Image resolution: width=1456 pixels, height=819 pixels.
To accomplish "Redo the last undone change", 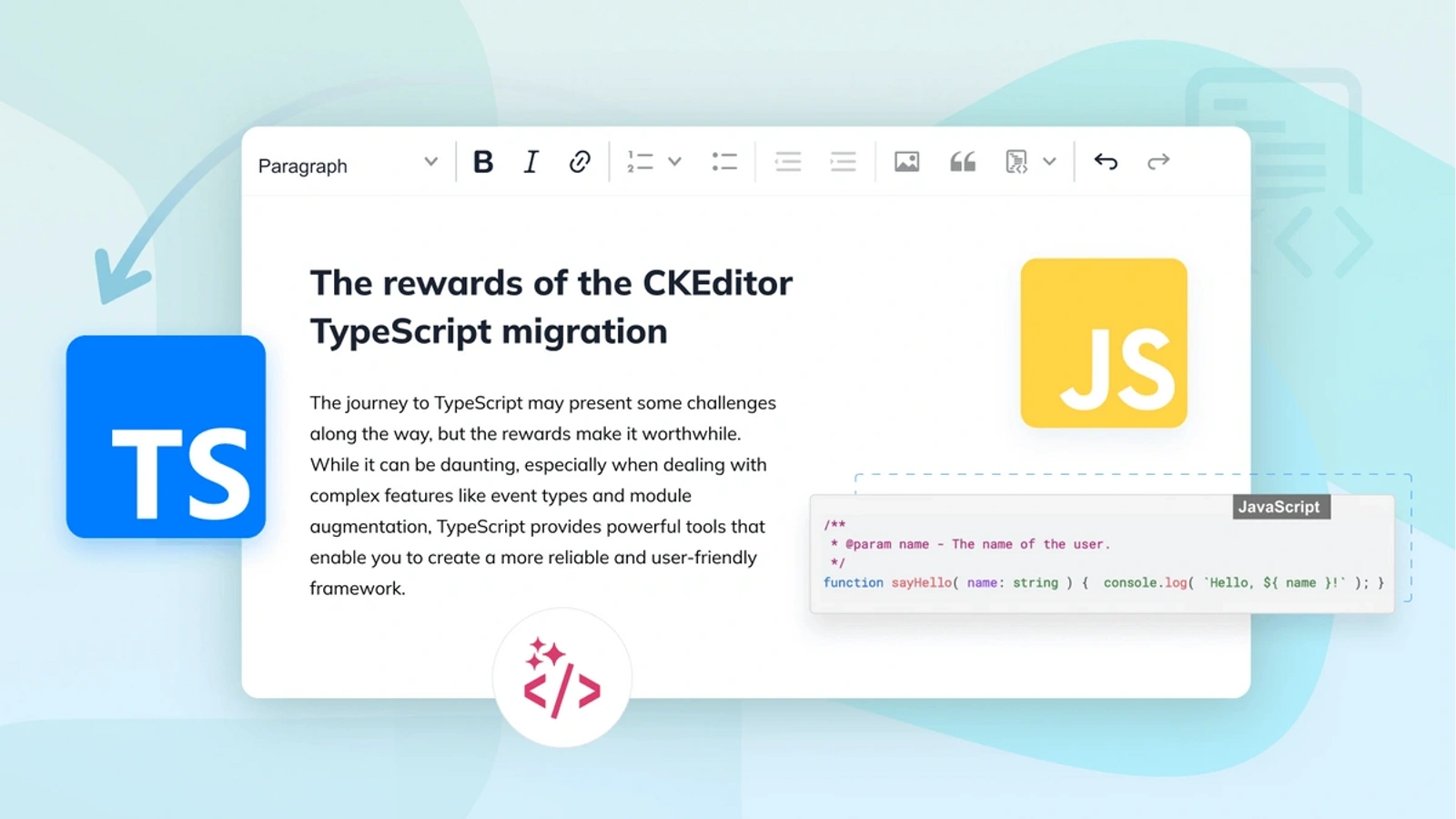I will pyautogui.click(x=1158, y=162).
